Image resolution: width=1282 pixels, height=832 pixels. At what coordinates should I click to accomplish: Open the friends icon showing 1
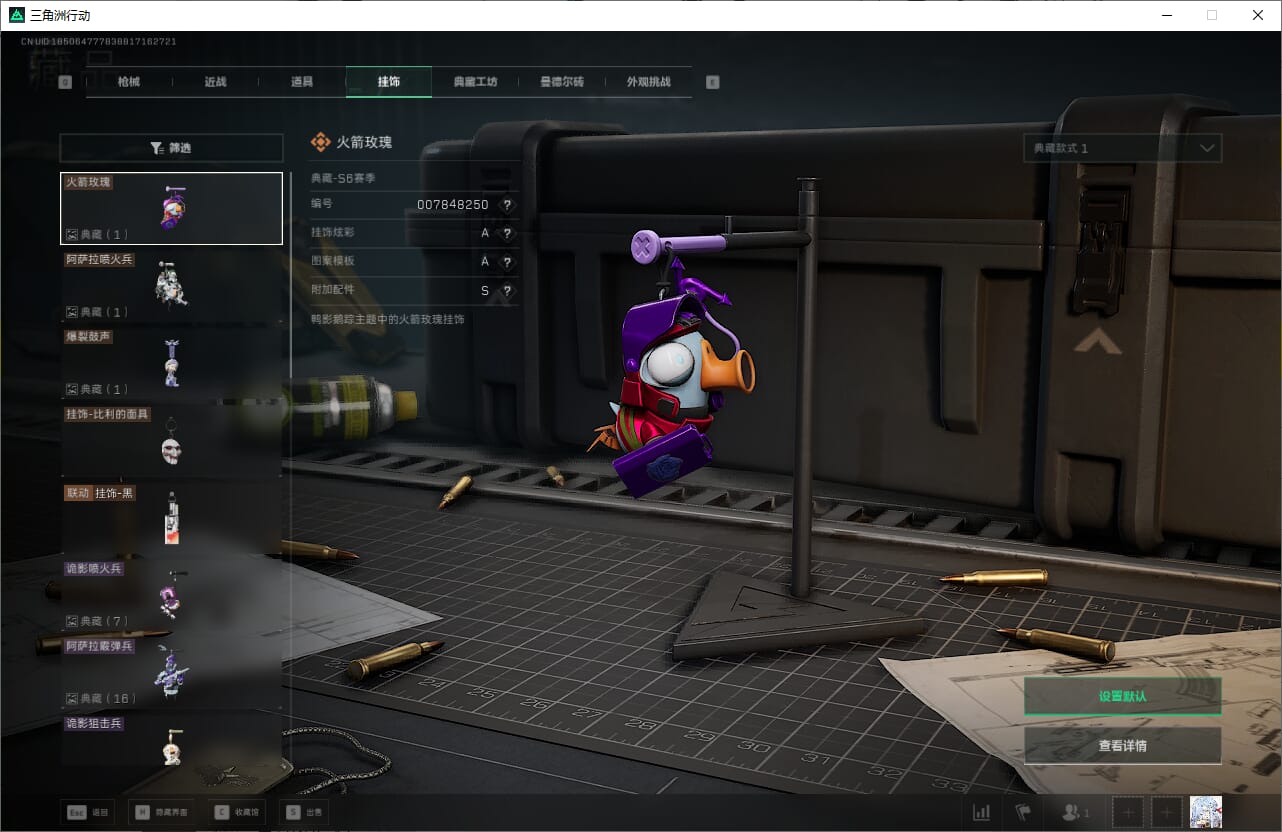[x=1076, y=813]
